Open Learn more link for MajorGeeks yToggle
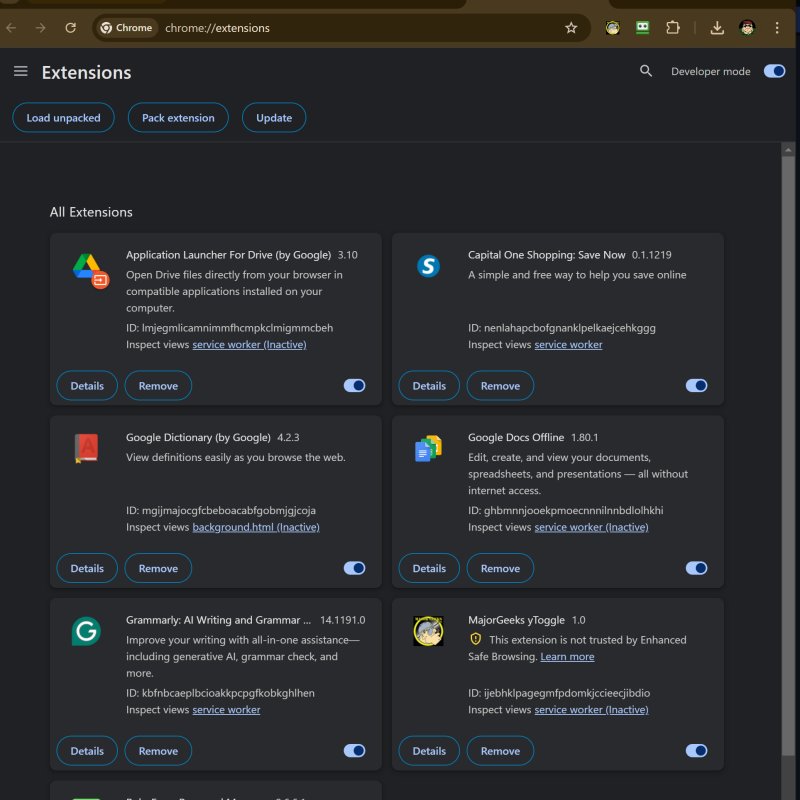This screenshot has height=800, width=800. coord(567,657)
